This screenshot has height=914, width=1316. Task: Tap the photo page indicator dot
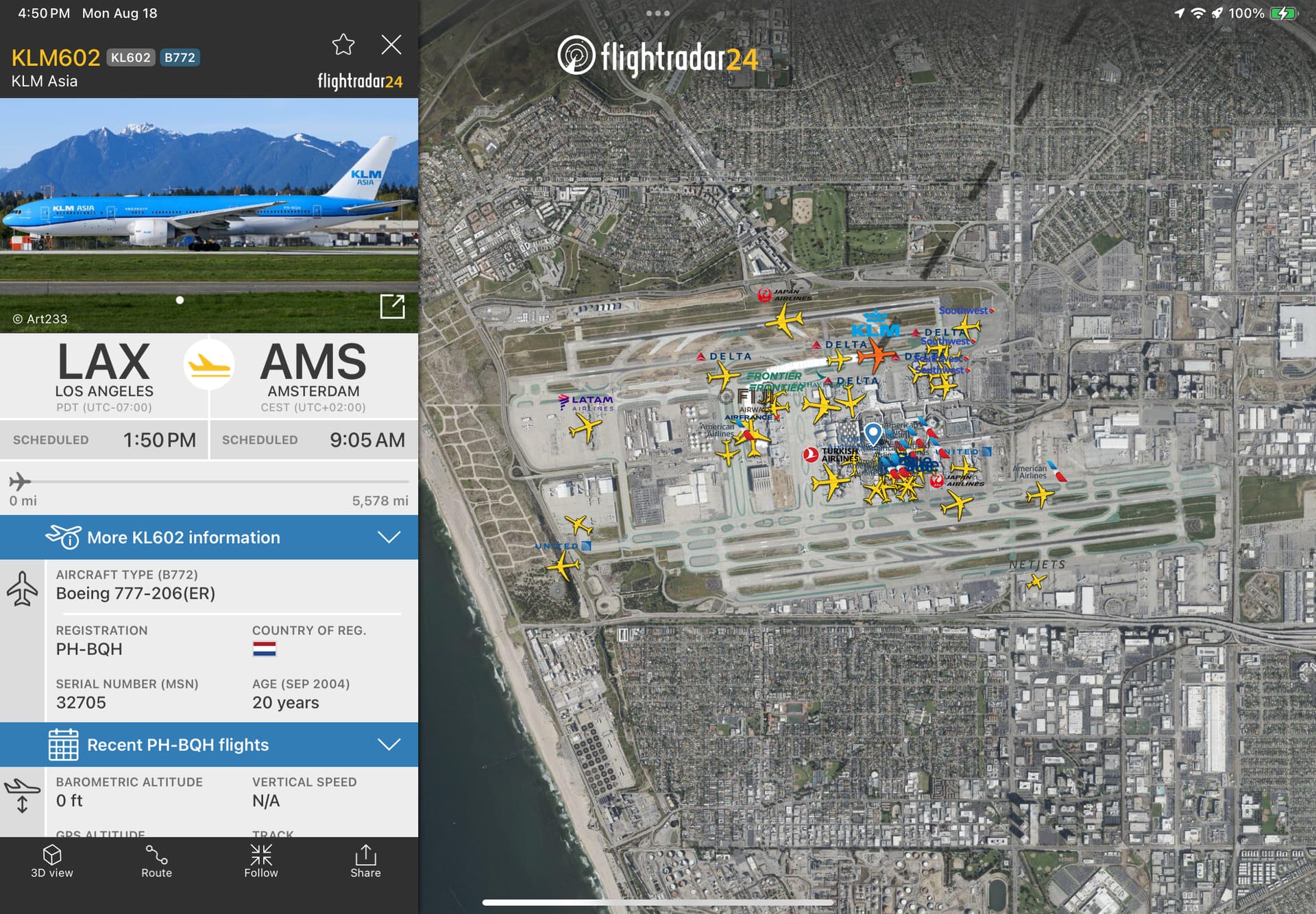(x=180, y=300)
